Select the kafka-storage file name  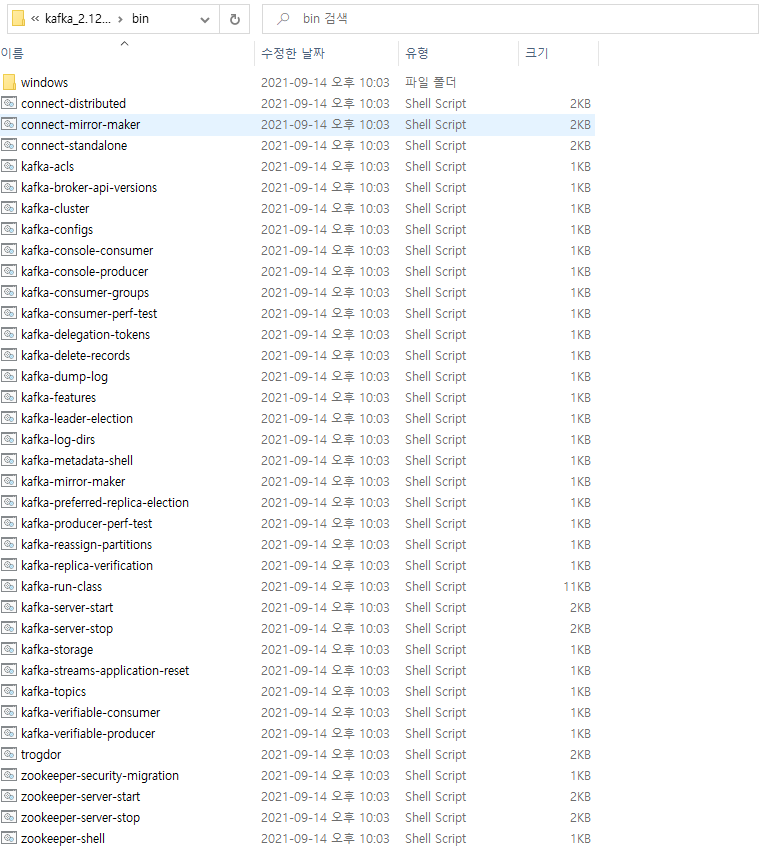click(x=57, y=649)
